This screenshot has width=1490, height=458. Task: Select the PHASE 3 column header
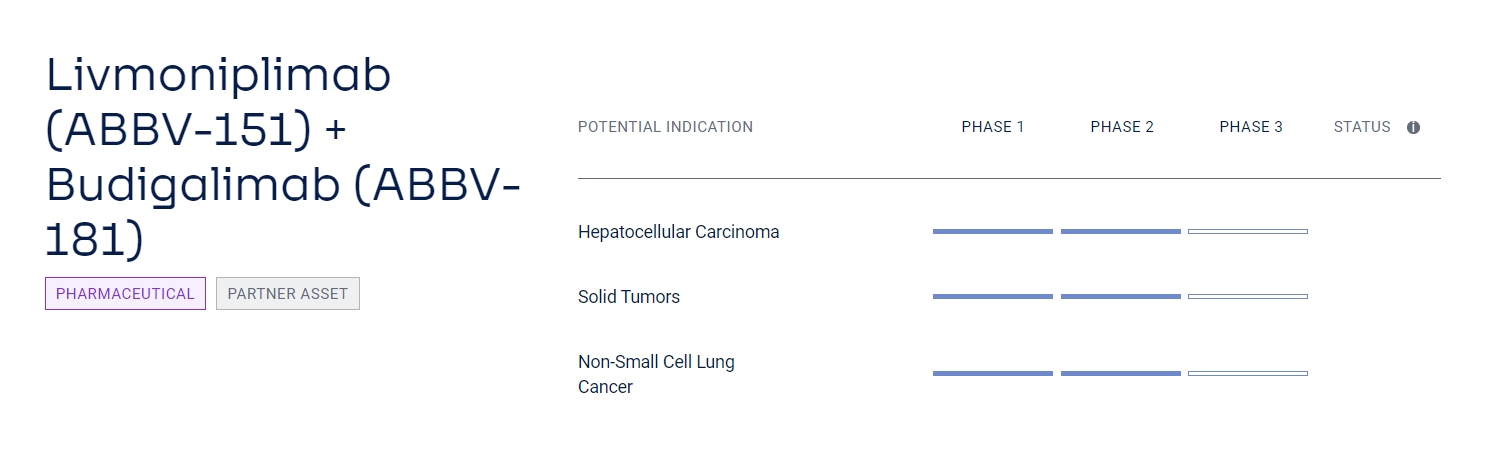click(1251, 127)
